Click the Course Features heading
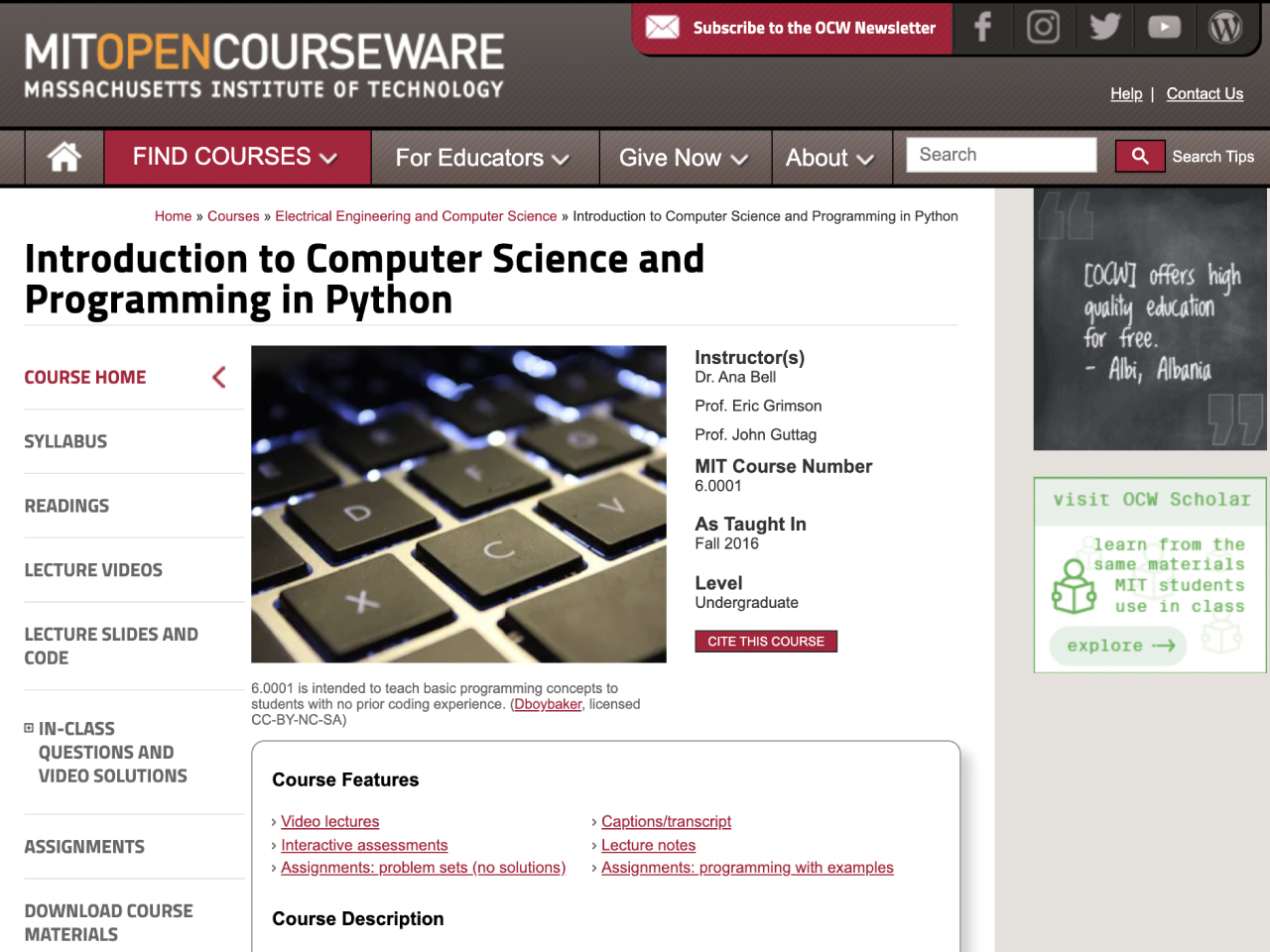Image resolution: width=1270 pixels, height=952 pixels. 345,780
